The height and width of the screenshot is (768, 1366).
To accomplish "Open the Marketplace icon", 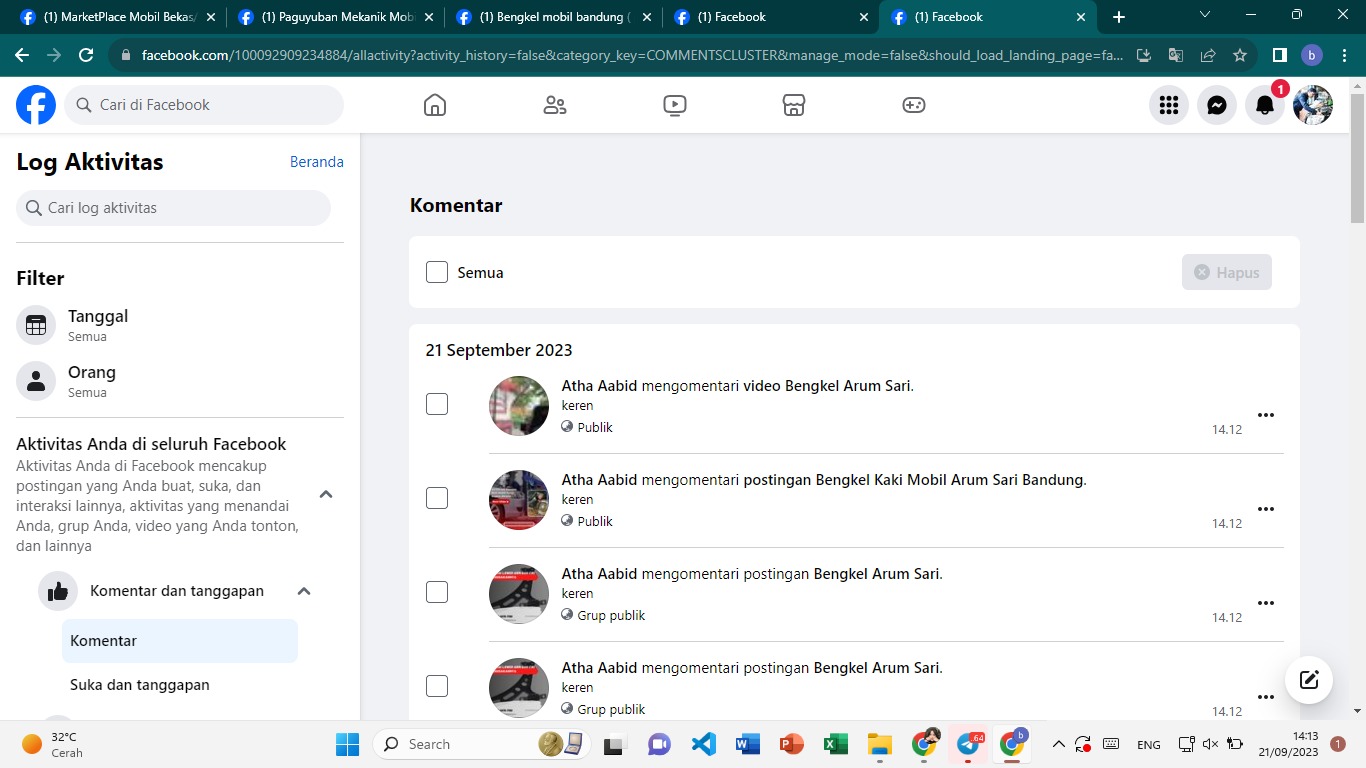I will (x=794, y=105).
